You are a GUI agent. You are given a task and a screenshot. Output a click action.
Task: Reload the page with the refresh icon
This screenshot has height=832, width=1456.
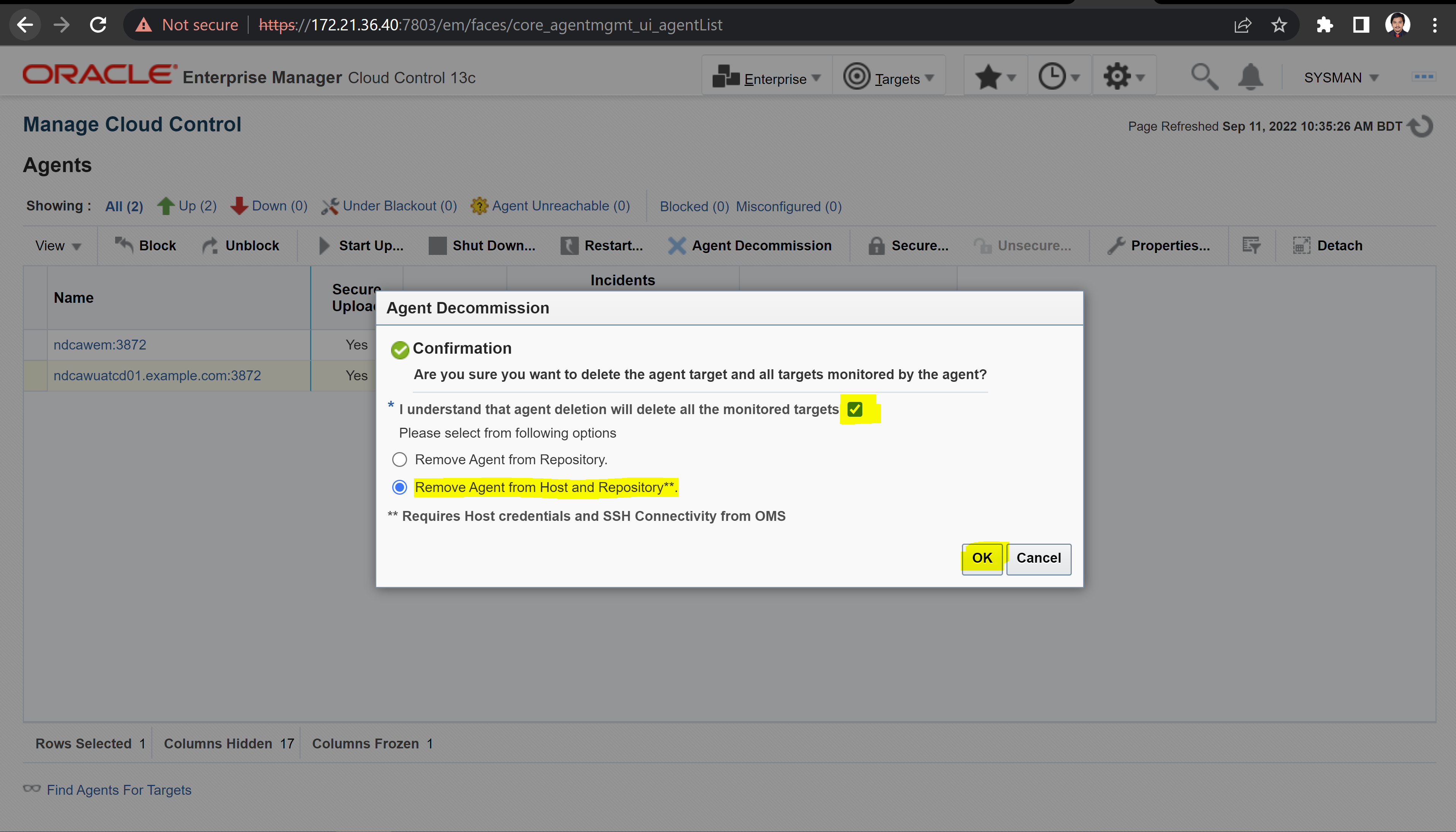pos(98,25)
